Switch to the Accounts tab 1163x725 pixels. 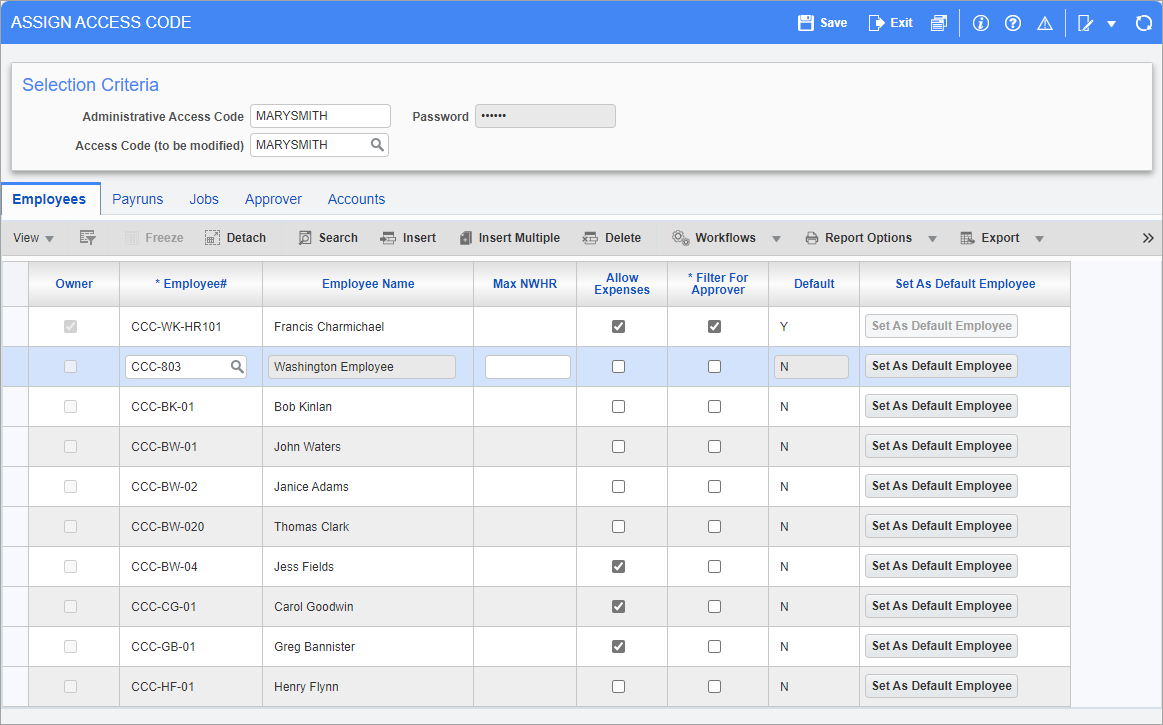pos(356,199)
